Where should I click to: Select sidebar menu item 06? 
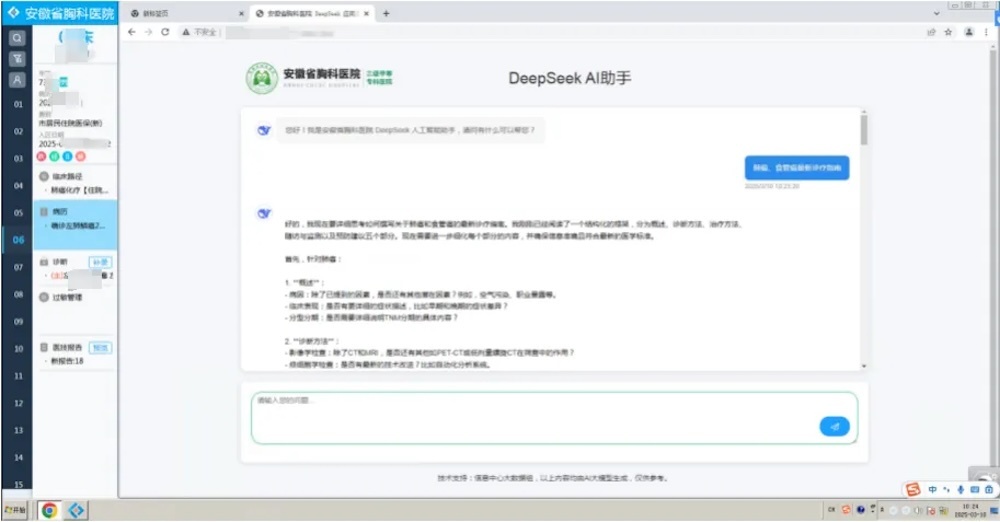pos(18,240)
